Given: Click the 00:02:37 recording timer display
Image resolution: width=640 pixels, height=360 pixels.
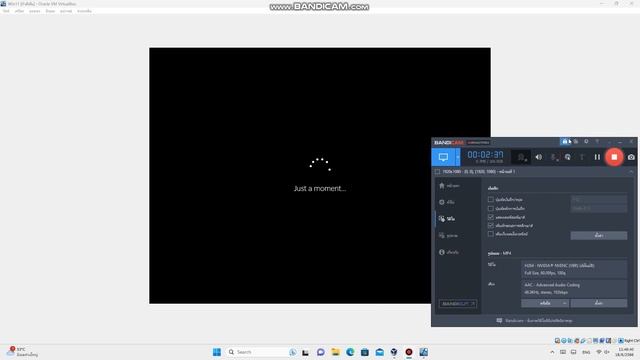Looking at the screenshot, I should point(485,155).
